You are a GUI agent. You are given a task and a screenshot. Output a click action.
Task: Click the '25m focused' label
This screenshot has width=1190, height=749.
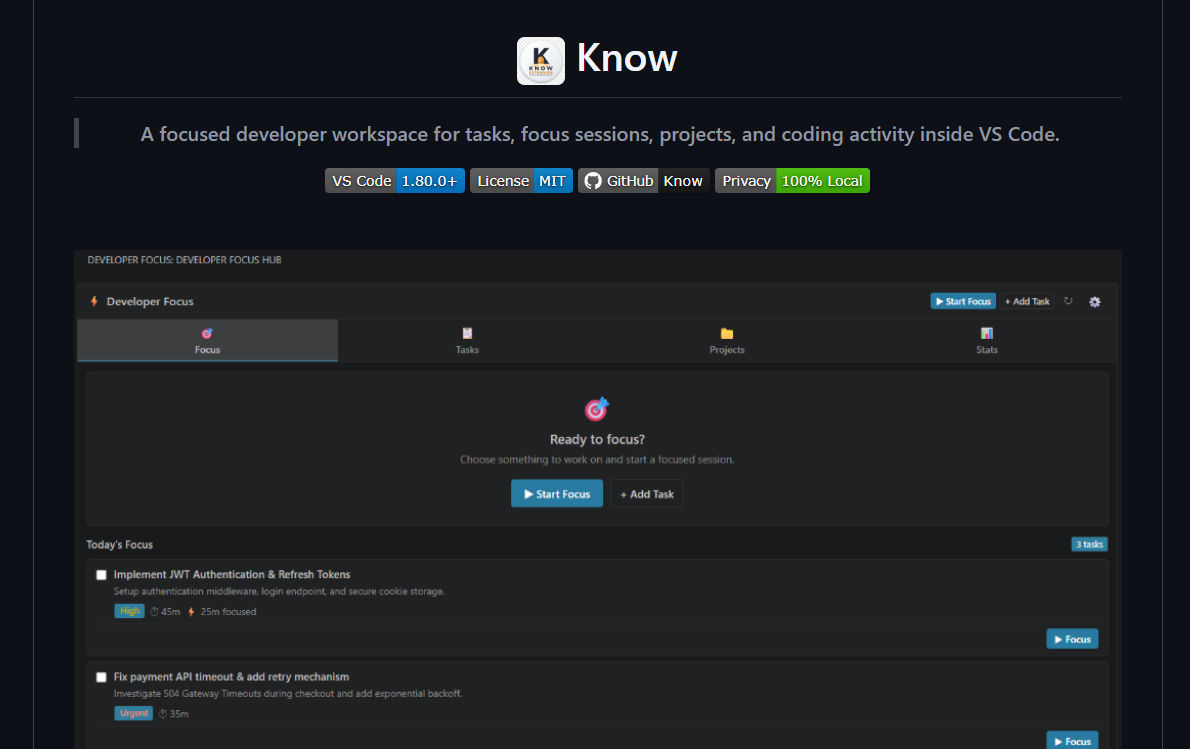[x=228, y=612]
